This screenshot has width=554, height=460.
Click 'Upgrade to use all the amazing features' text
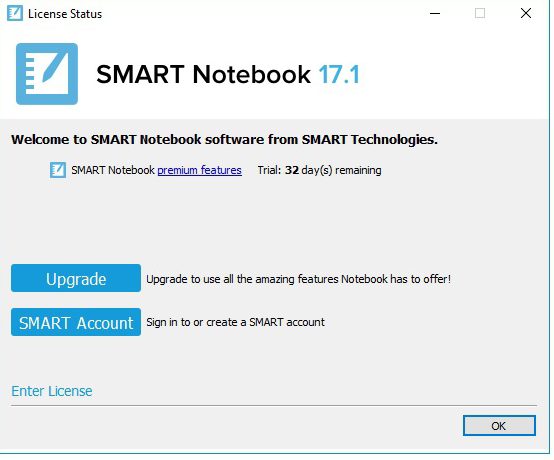299,279
